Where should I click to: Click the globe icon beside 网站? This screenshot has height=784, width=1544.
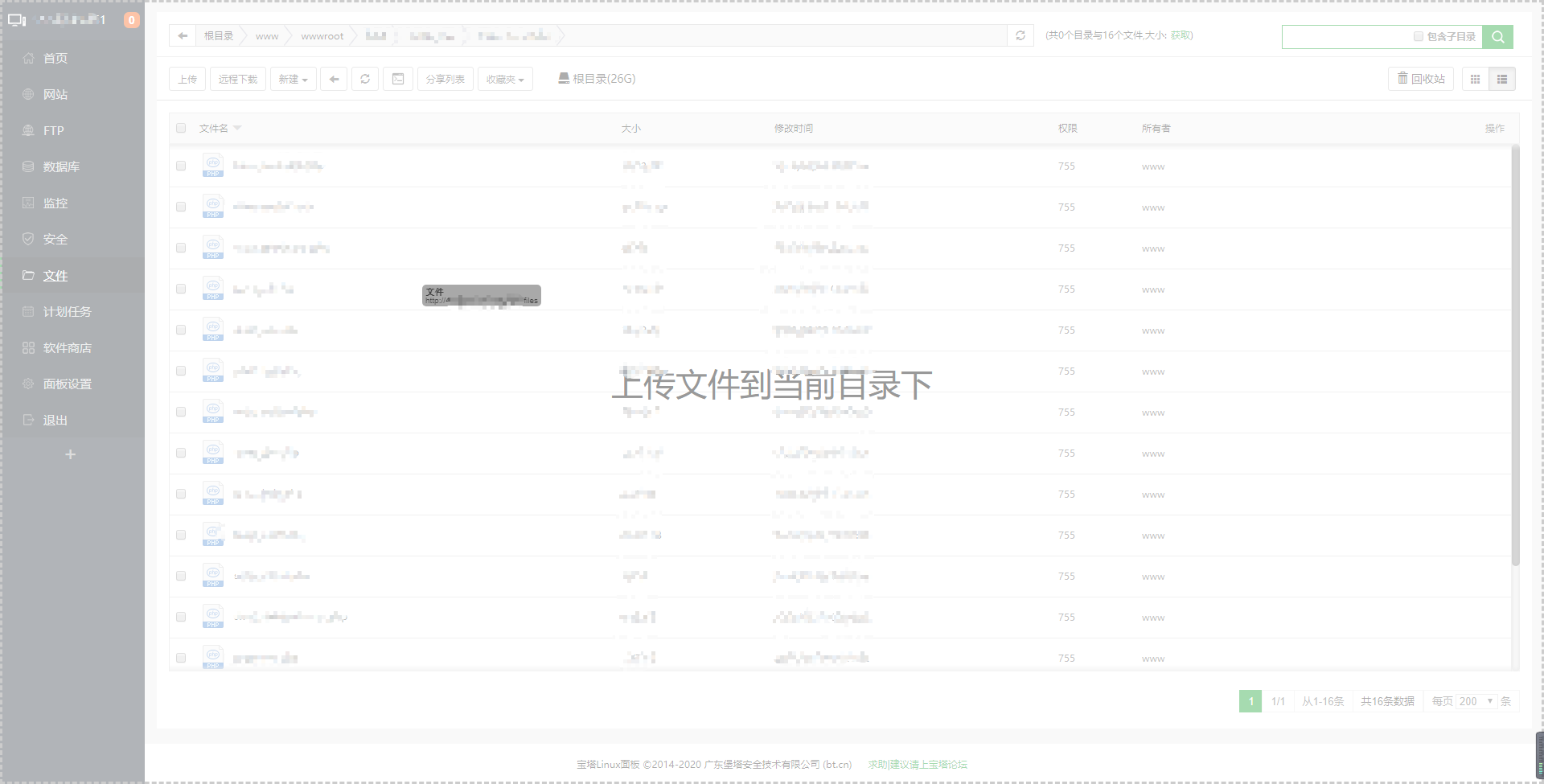(28, 94)
